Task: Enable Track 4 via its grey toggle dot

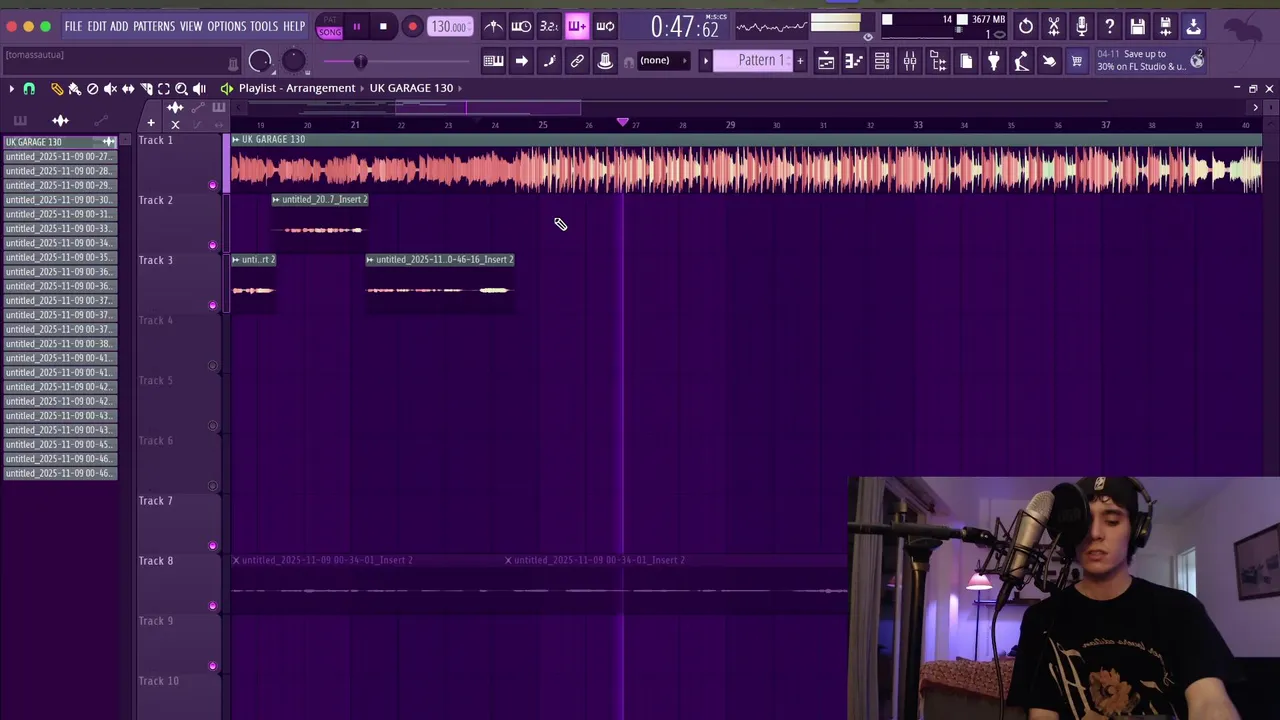Action: pyautogui.click(x=212, y=366)
